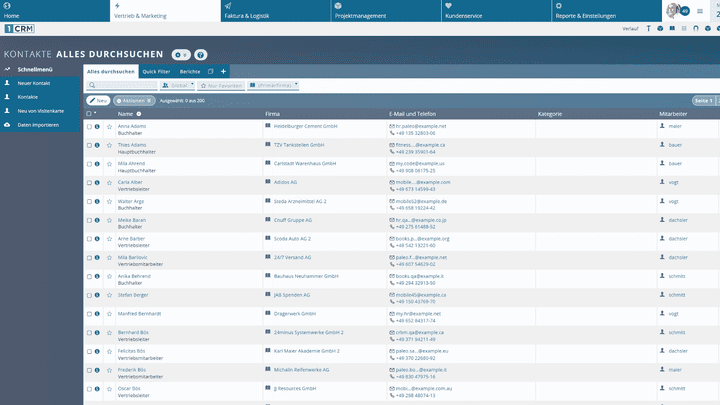Open Kundenservice menu

click(496, 11)
